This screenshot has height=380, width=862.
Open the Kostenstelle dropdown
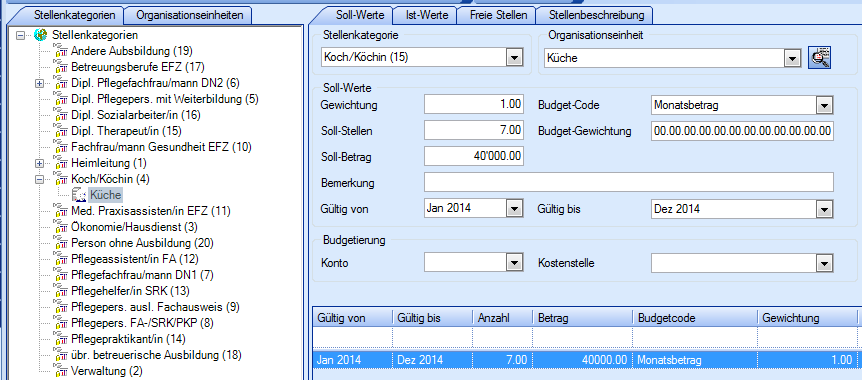coord(824,263)
